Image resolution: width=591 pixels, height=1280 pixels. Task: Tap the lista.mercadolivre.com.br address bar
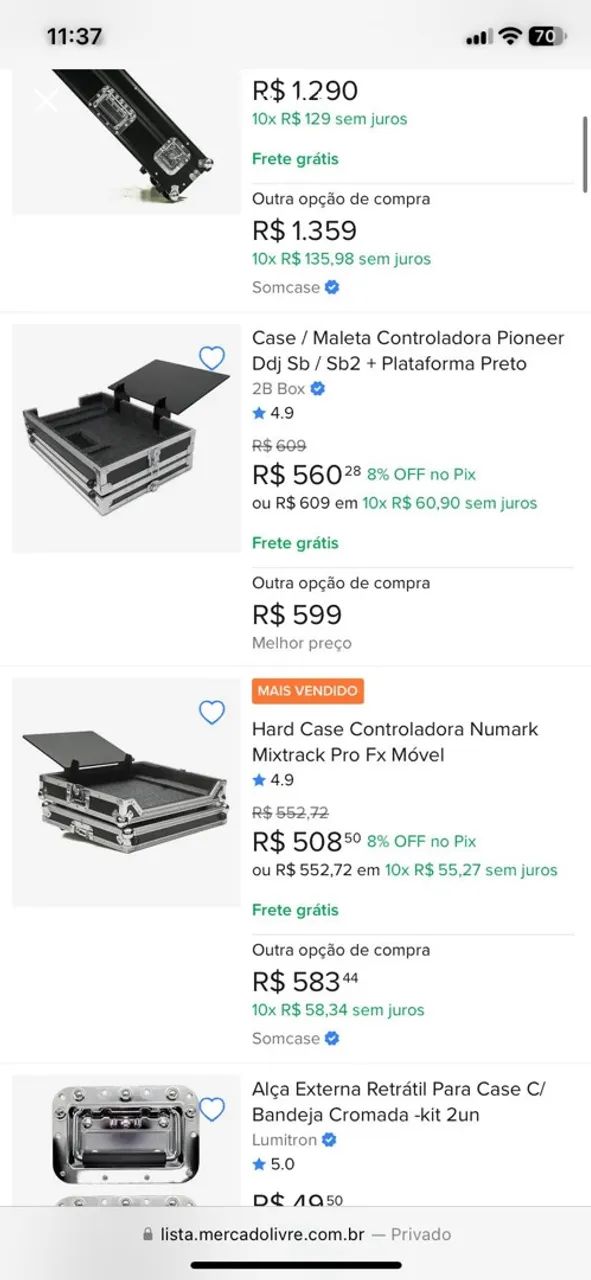[x=296, y=1234]
